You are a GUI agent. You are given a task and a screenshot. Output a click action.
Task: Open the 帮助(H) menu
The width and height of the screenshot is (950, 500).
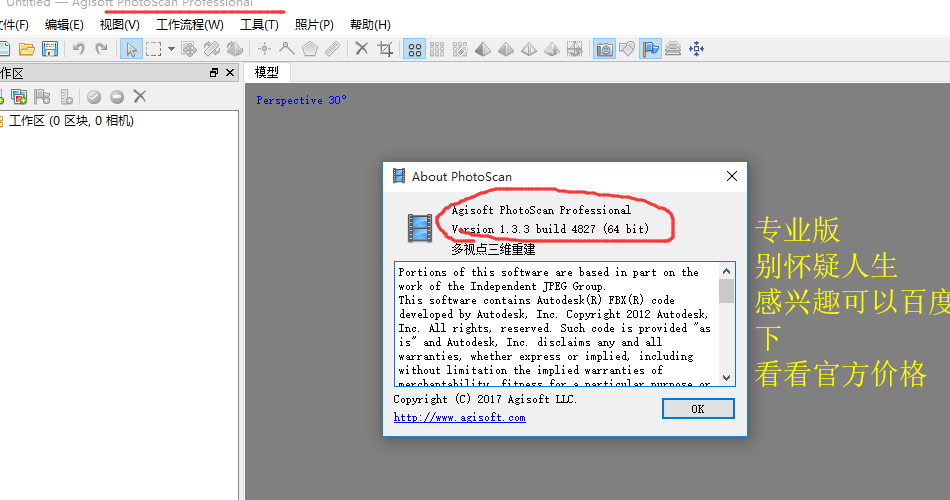(370, 25)
